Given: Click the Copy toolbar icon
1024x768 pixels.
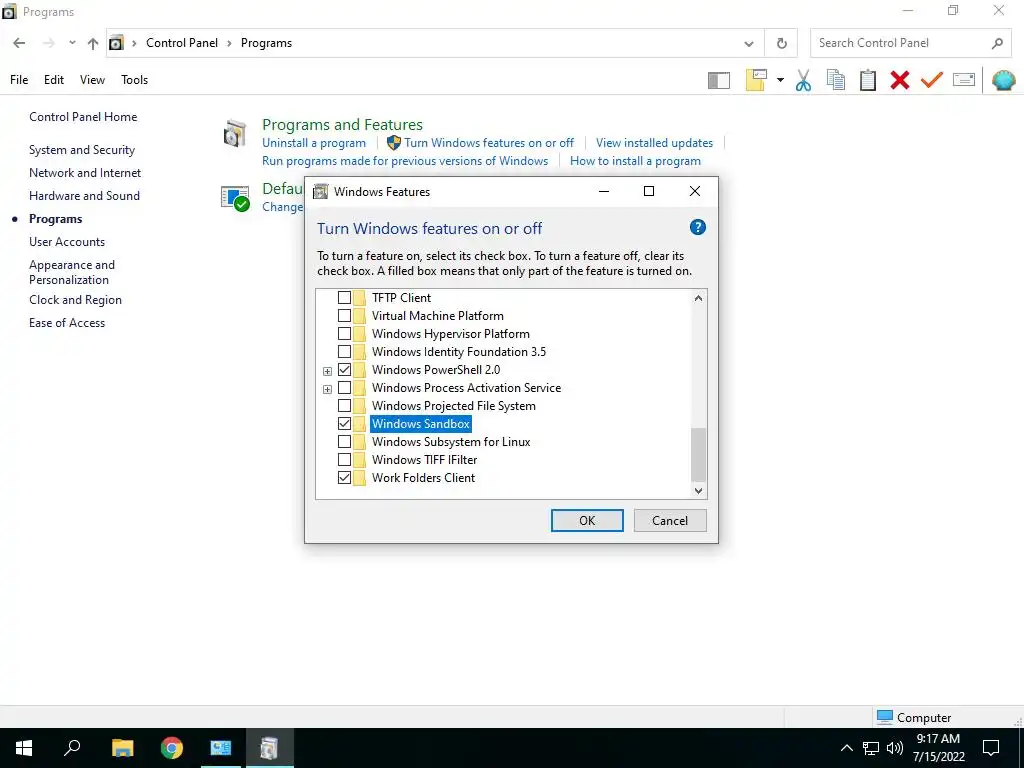Looking at the screenshot, I should (x=835, y=80).
